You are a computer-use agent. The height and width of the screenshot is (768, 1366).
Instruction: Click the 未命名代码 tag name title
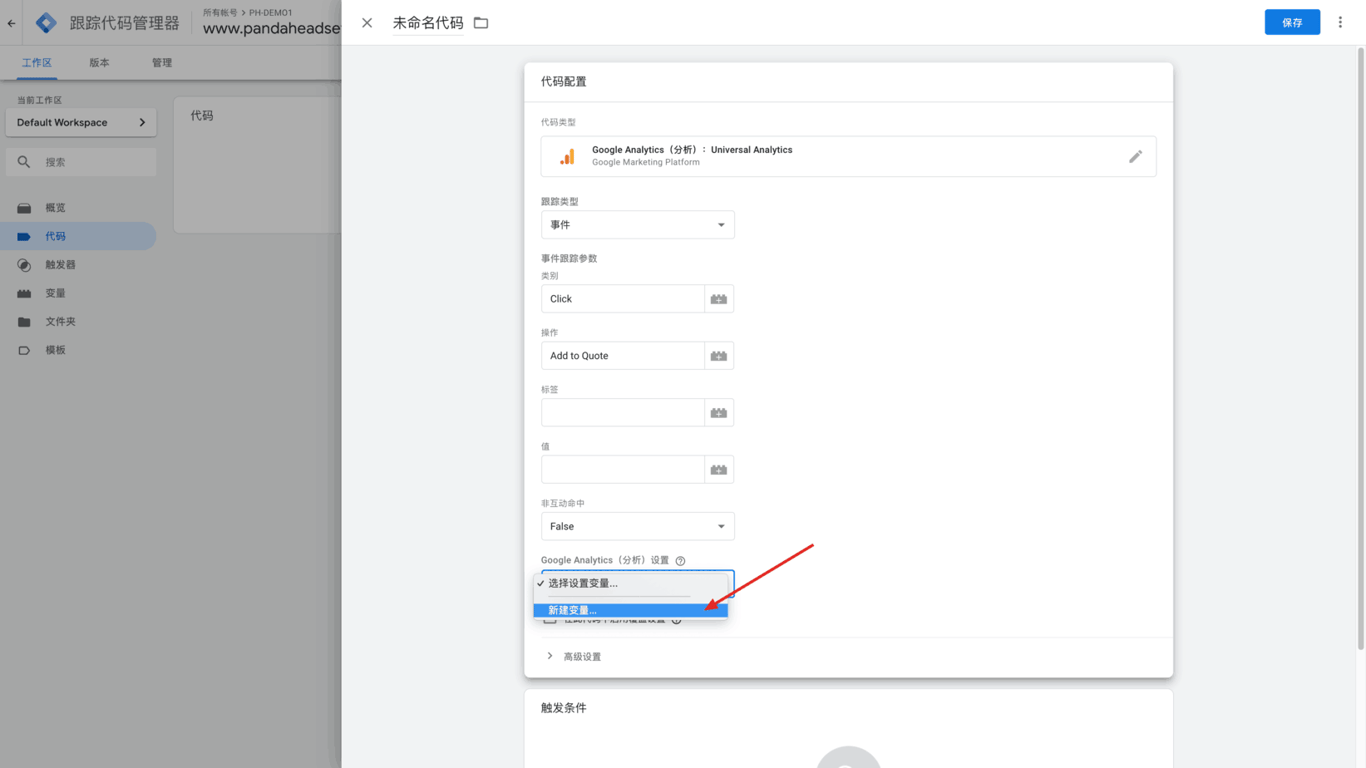(x=427, y=23)
